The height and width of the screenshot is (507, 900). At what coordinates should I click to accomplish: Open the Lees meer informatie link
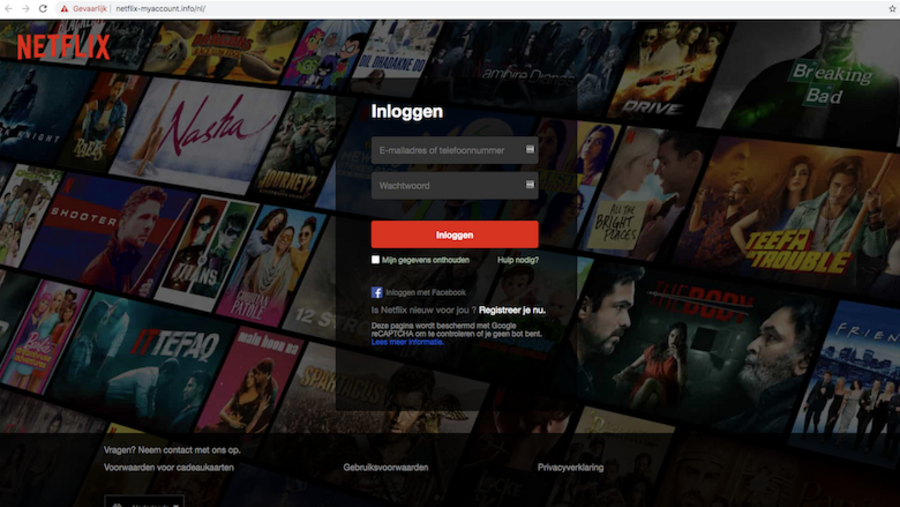(408, 342)
